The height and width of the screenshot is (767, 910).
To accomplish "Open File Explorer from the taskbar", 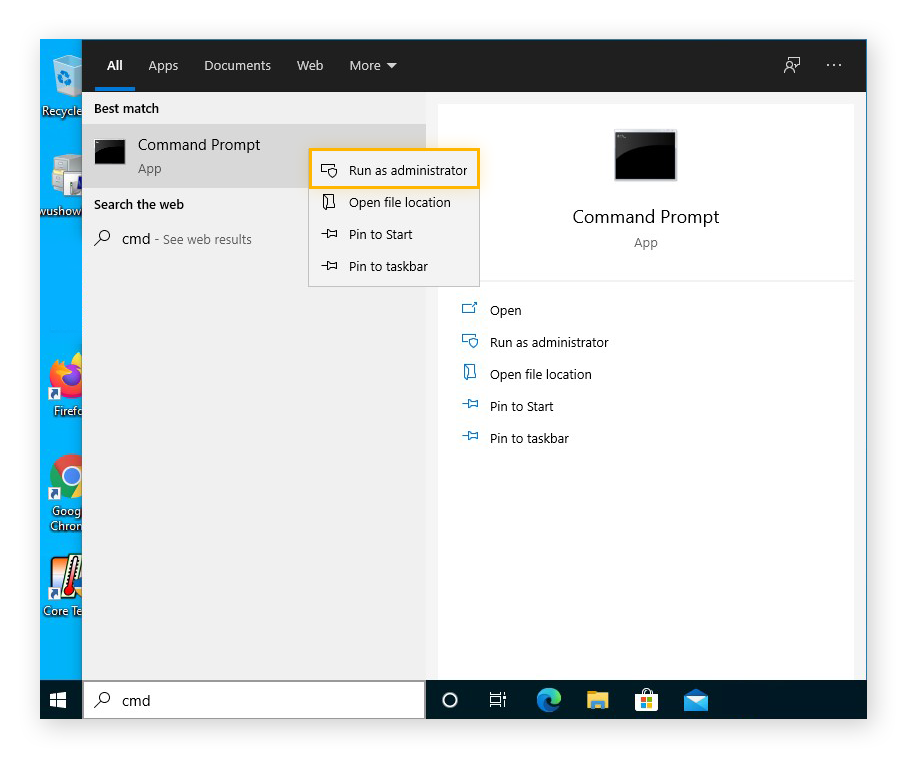I will [x=598, y=700].
